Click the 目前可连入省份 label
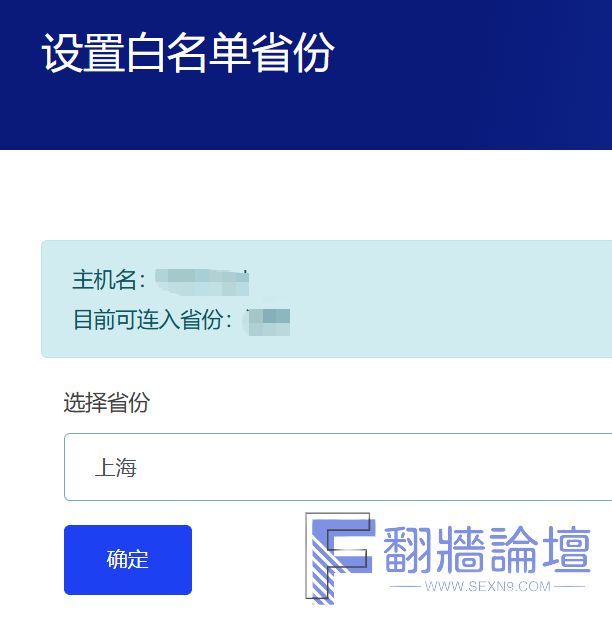This screenshot has width=612, height=618. tap(151, 320)
